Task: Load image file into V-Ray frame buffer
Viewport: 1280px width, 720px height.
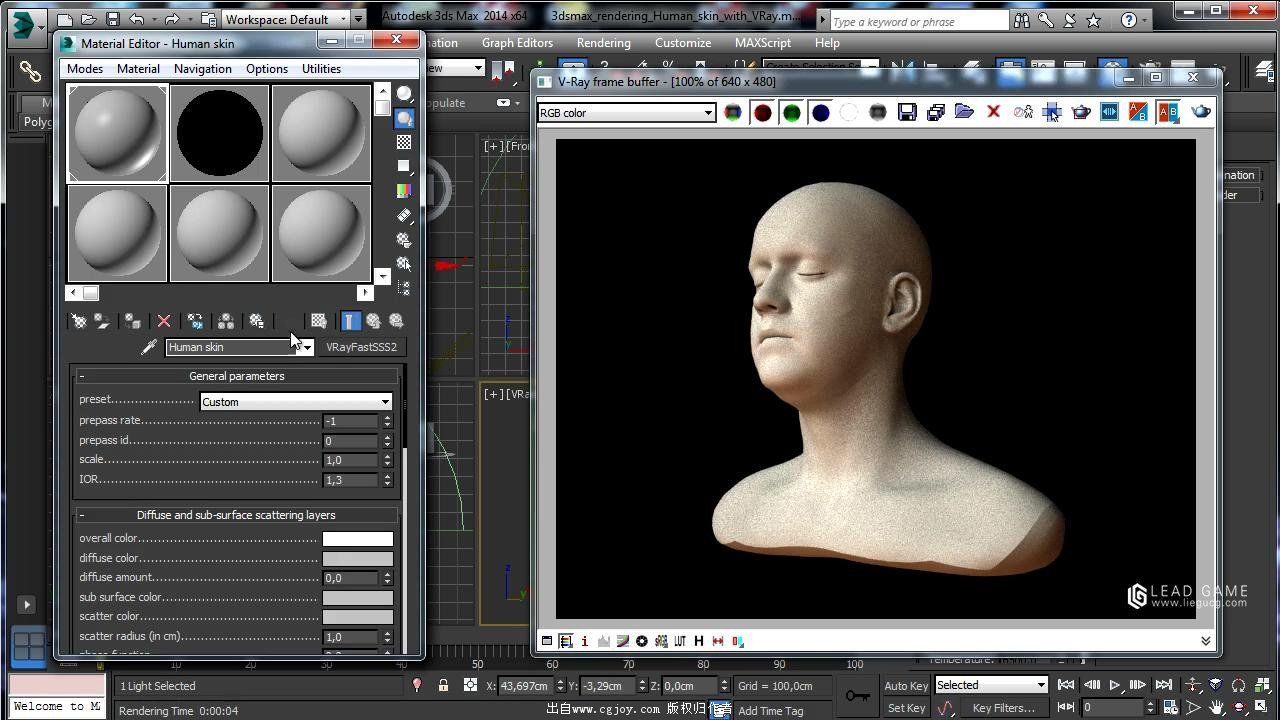Action: pyautogui.click(x=965, y=113)
